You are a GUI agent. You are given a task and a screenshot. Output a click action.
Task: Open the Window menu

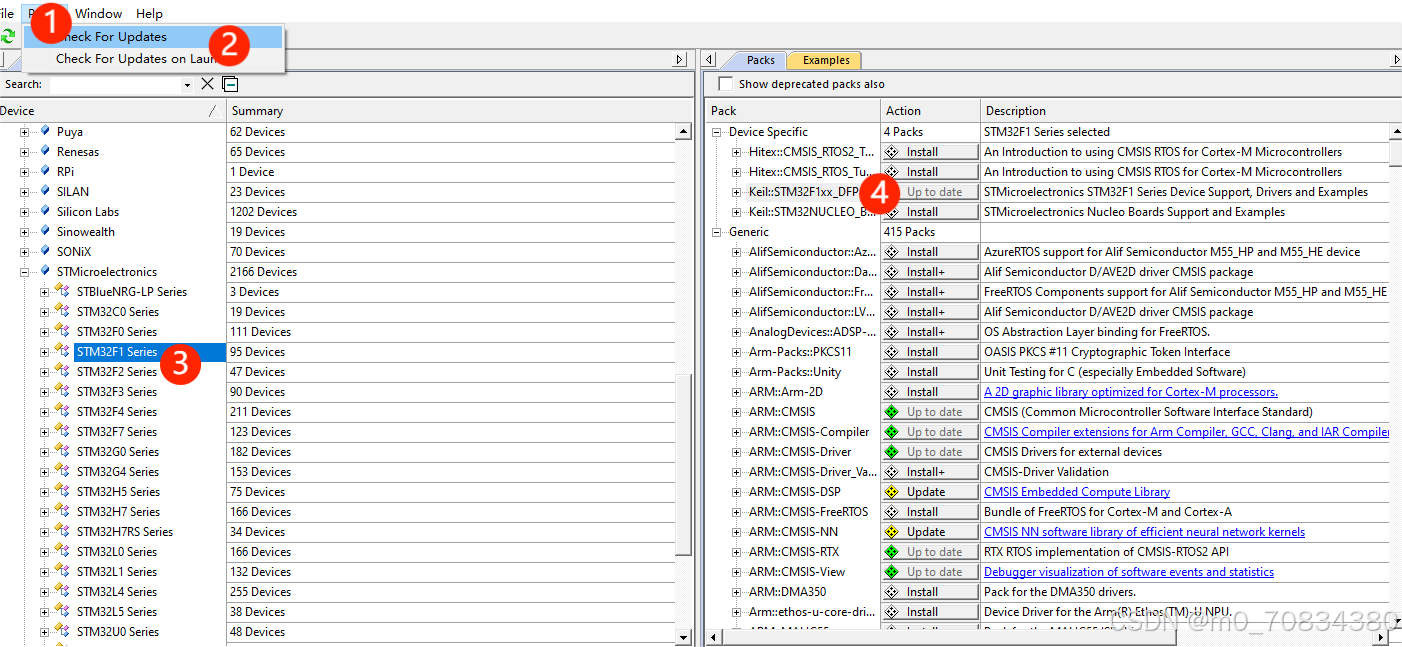click(x=99, y=13)
